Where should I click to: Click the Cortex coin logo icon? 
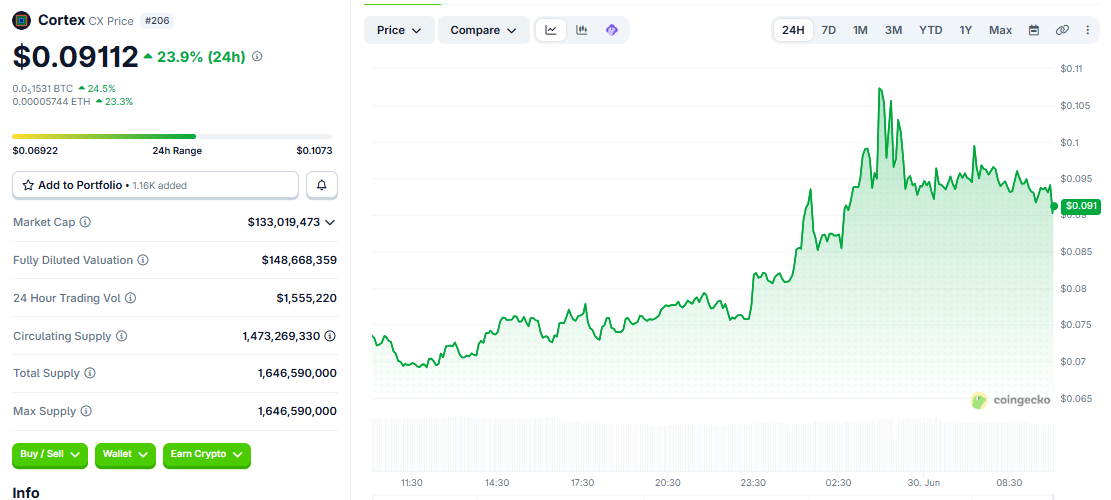(x=22, y=21)
